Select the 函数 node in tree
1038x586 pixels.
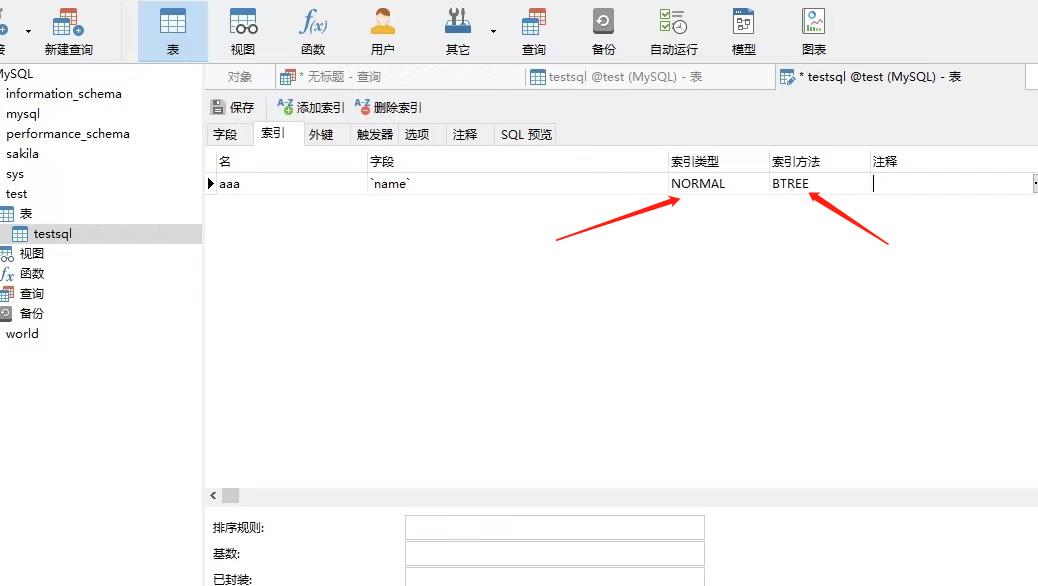(31, 273)
